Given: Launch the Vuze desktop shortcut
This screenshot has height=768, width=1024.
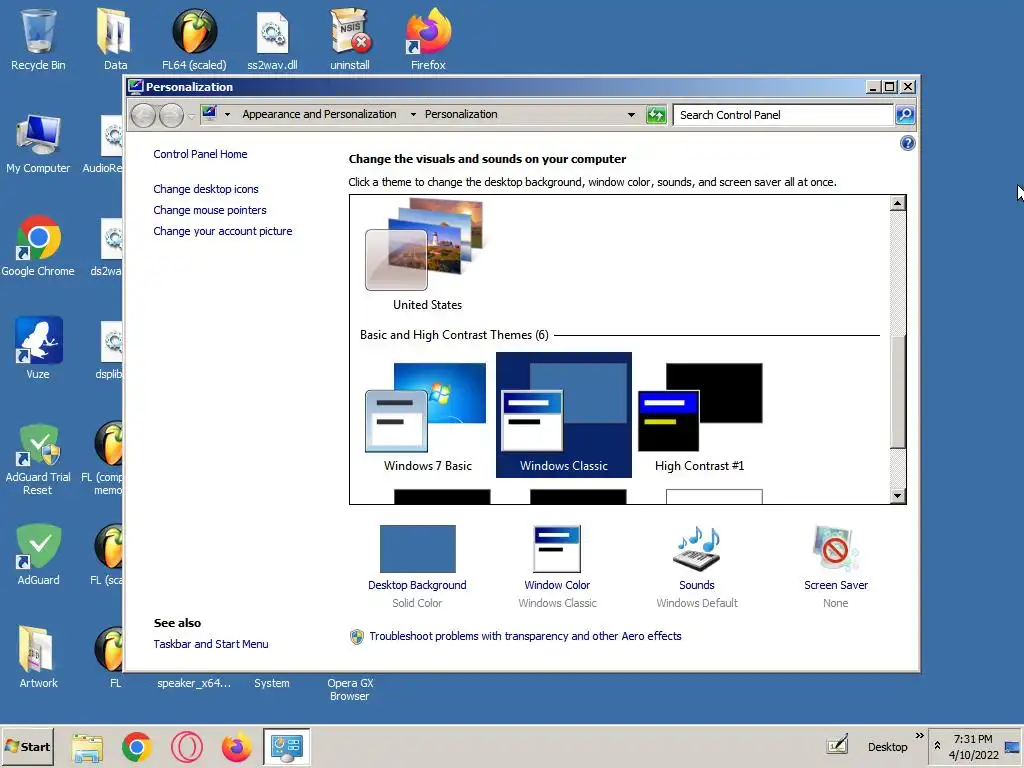Looking at the screenshot, I should click(38, 349).
